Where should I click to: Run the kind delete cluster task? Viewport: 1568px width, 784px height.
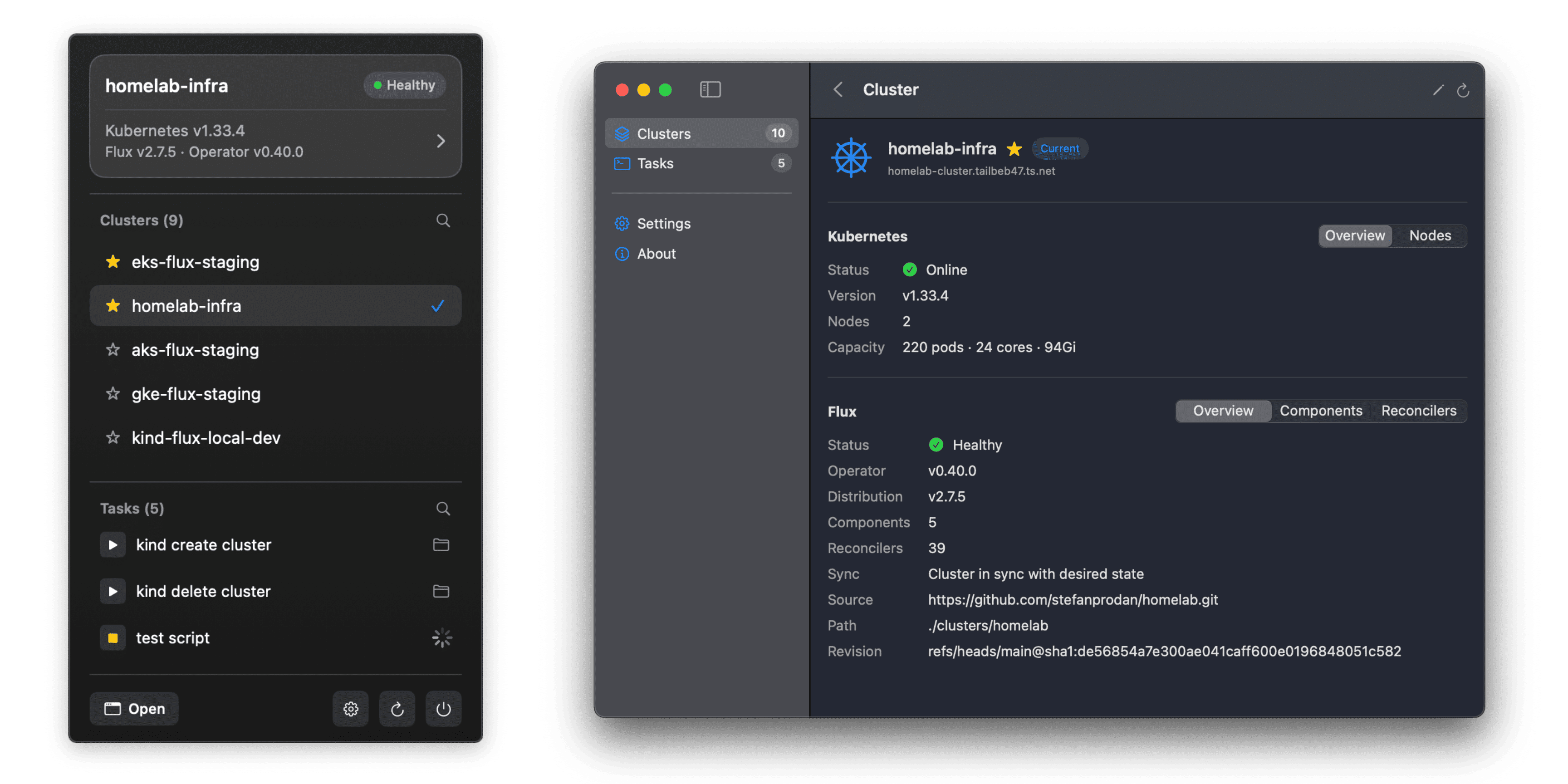point(113,591)
